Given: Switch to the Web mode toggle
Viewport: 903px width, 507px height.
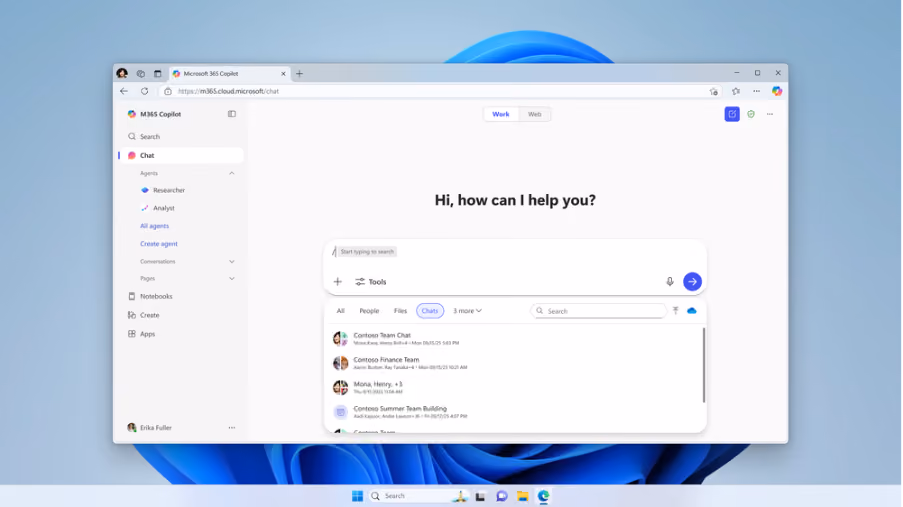Looking at the screenshot, I should click(534, 114).
